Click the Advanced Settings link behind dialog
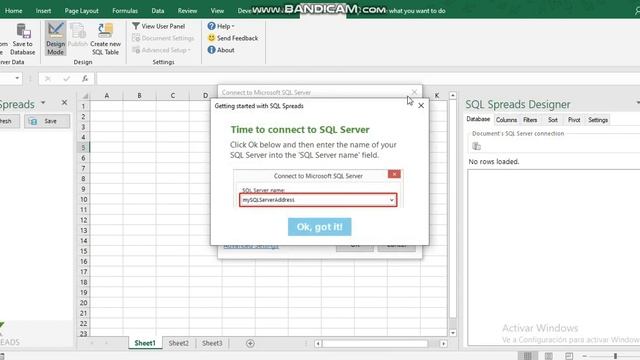 [x=251, y=247]
